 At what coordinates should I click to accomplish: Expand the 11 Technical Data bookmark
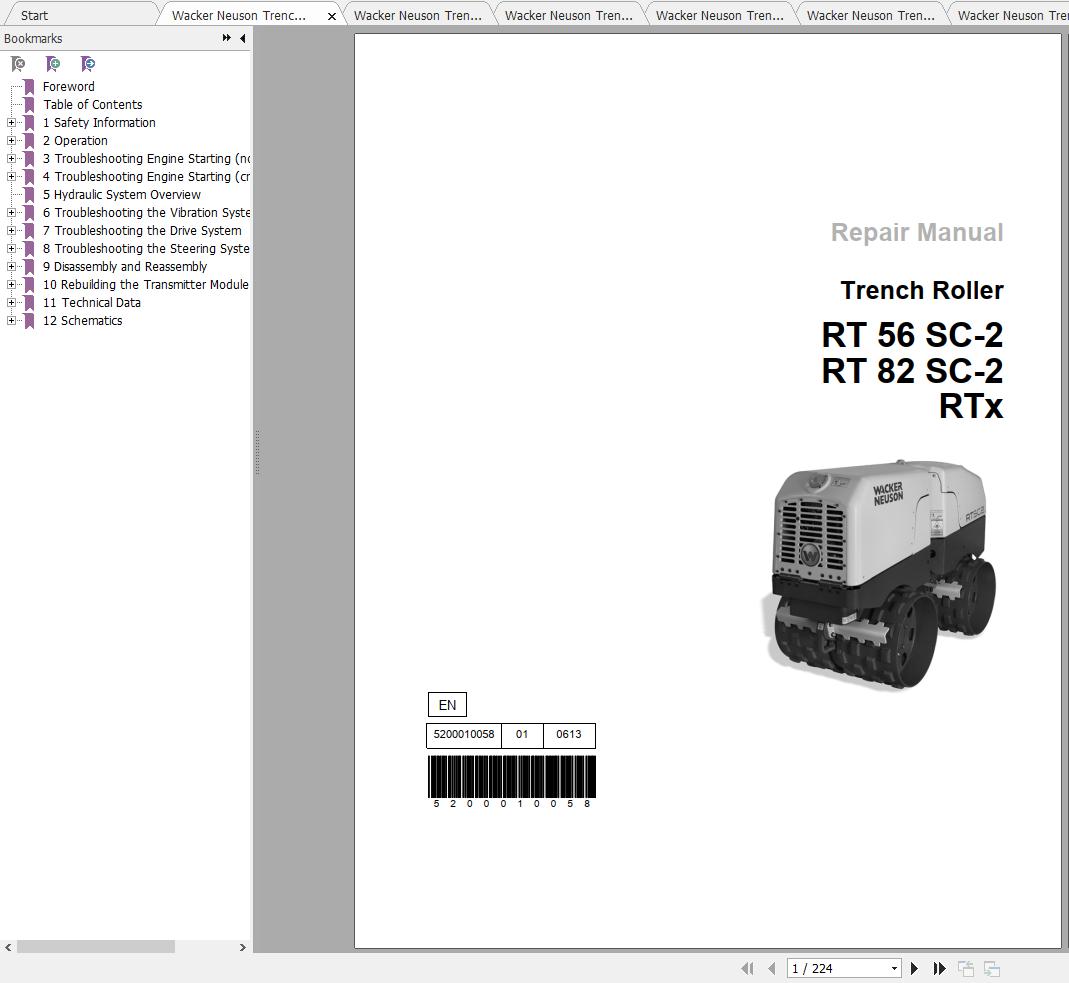[11, 303]
